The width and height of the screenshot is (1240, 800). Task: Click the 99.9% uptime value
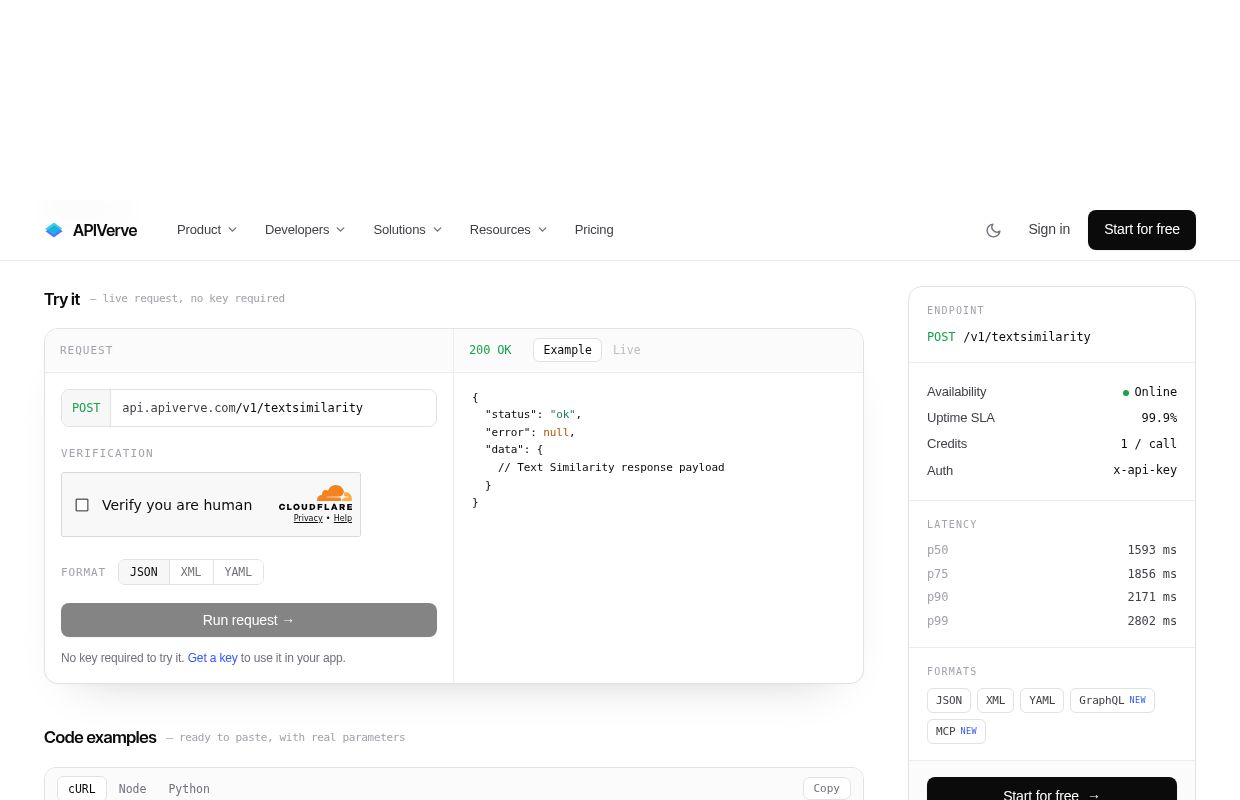[x=1159, y=418]
